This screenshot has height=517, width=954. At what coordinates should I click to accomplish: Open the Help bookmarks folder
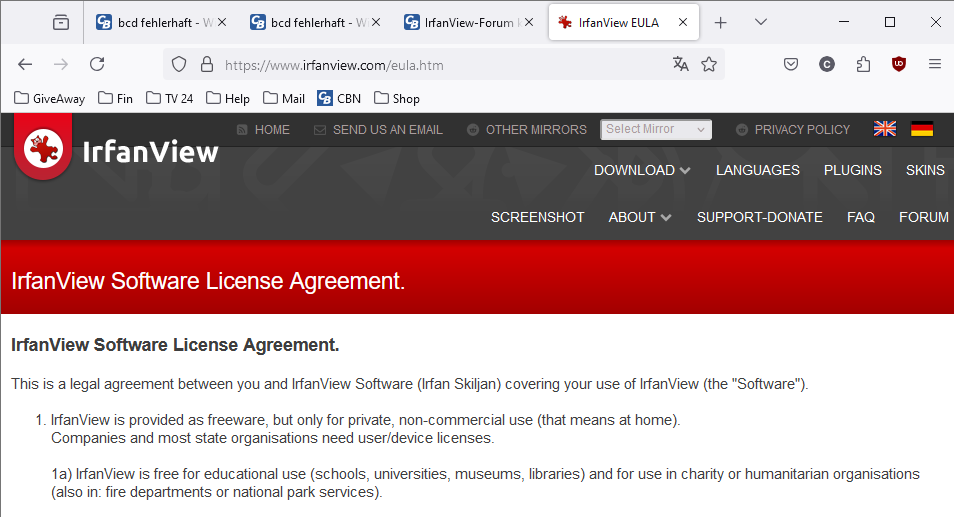[228, 99]
